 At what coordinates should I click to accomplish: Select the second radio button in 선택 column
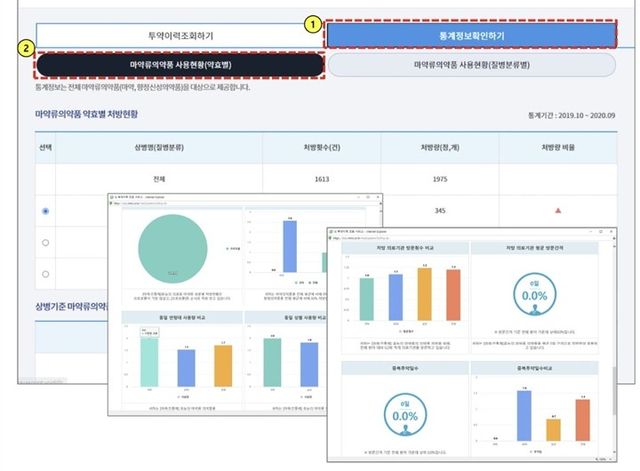pyautogui.click(x=46, y=243)
